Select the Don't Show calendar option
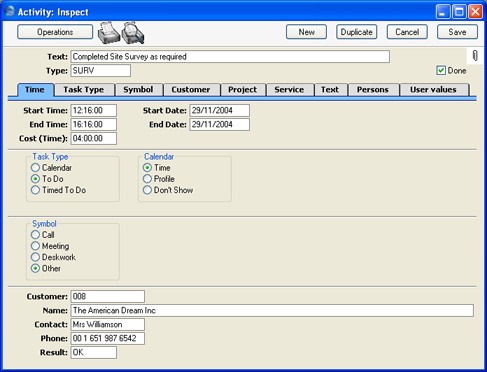Screen dimensions: 487x372 pos(147,190)
